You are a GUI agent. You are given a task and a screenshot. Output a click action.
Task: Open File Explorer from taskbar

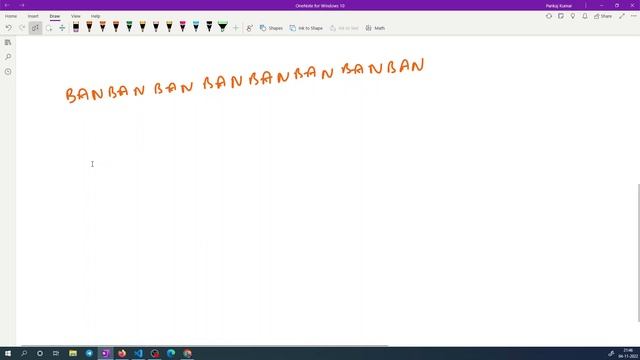(x=73, y=353)
